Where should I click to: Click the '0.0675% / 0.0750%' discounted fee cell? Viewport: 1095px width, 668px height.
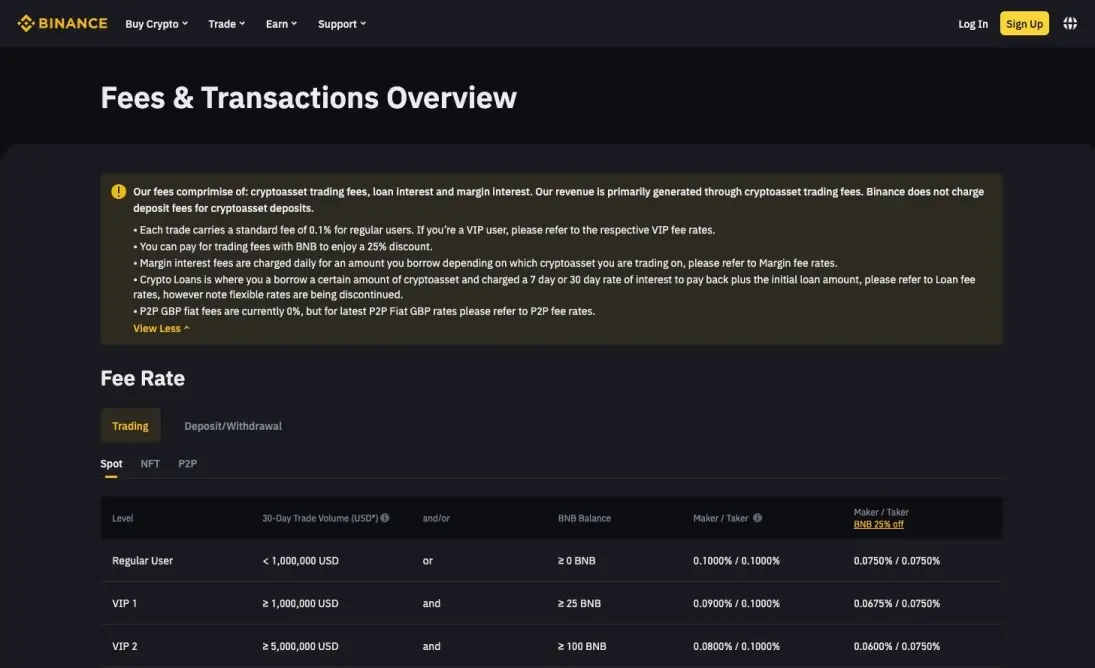pos(897,603)
